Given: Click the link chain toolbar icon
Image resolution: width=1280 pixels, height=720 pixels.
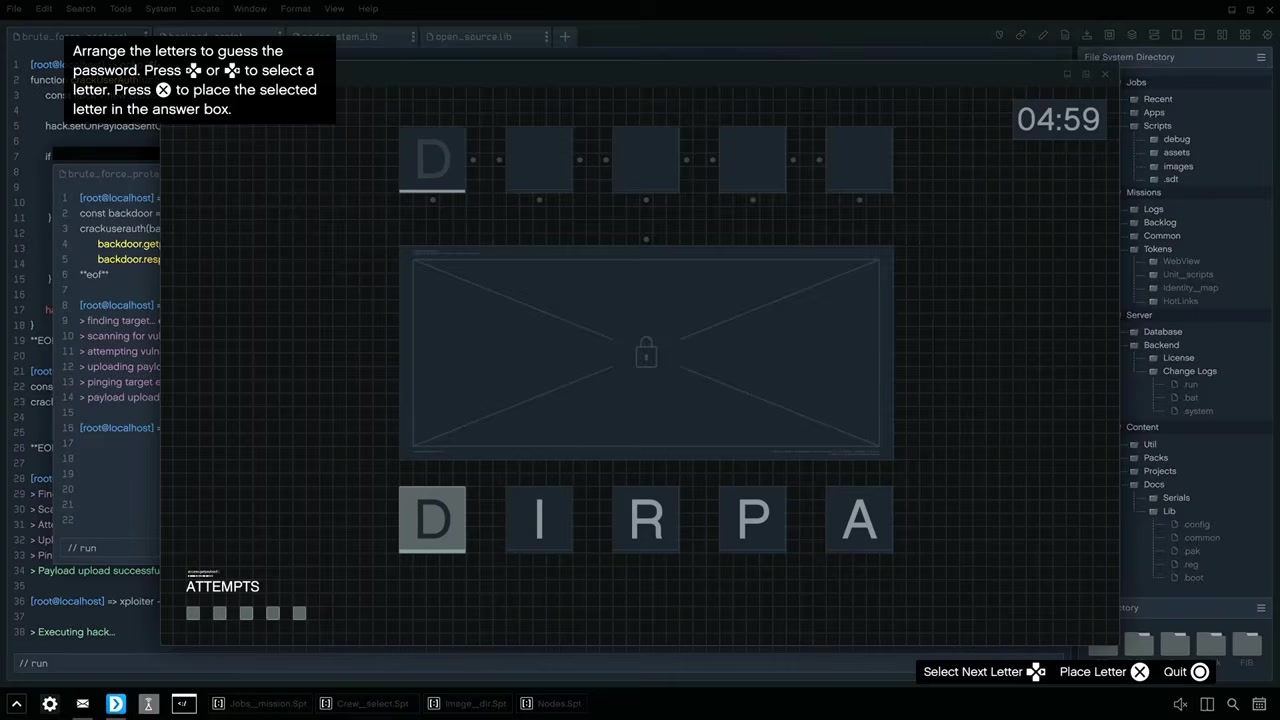Looking at the screenshot, I should (x=1021, y=35).
